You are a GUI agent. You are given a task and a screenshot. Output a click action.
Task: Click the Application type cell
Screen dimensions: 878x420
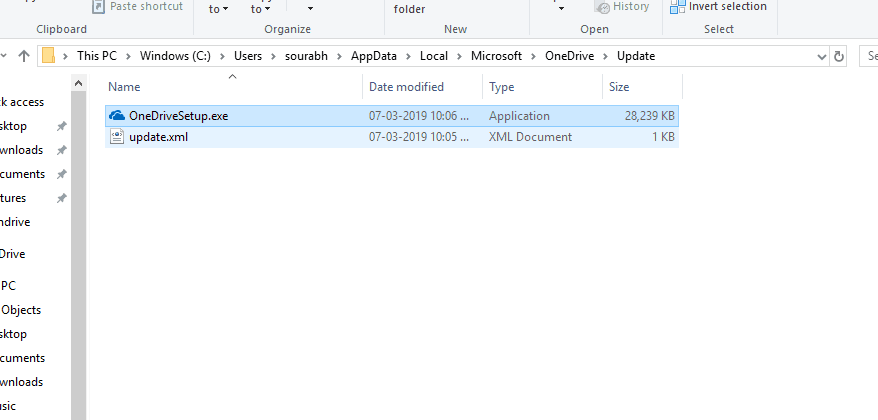pyautogui.click(x=519, y=116)
